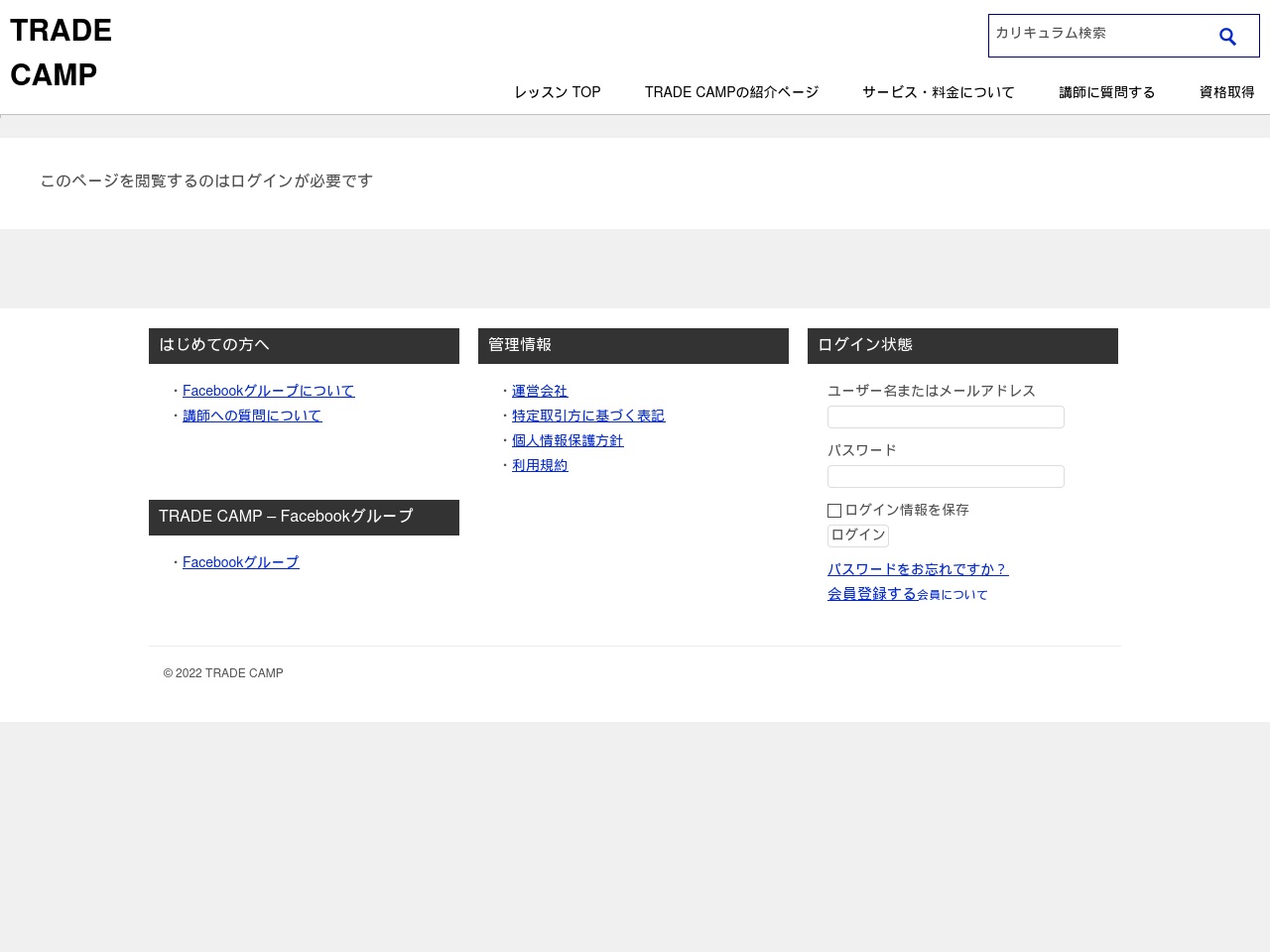This screenshot has width=1270, height=952.
Task: Open 利用規約 link
Action: 540,465
